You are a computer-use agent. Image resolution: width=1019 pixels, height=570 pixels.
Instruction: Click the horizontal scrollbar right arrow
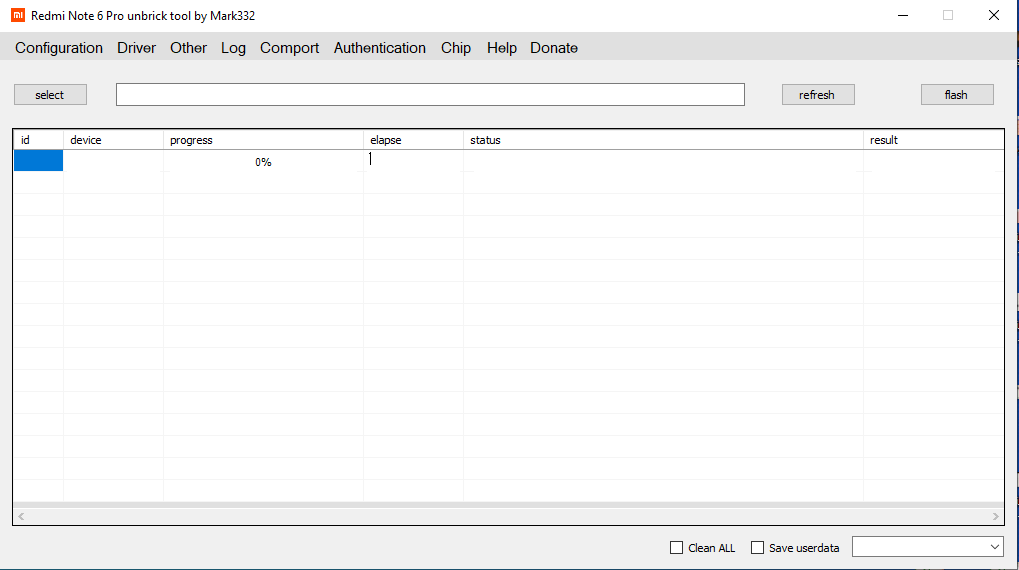(x=996, y=517)
